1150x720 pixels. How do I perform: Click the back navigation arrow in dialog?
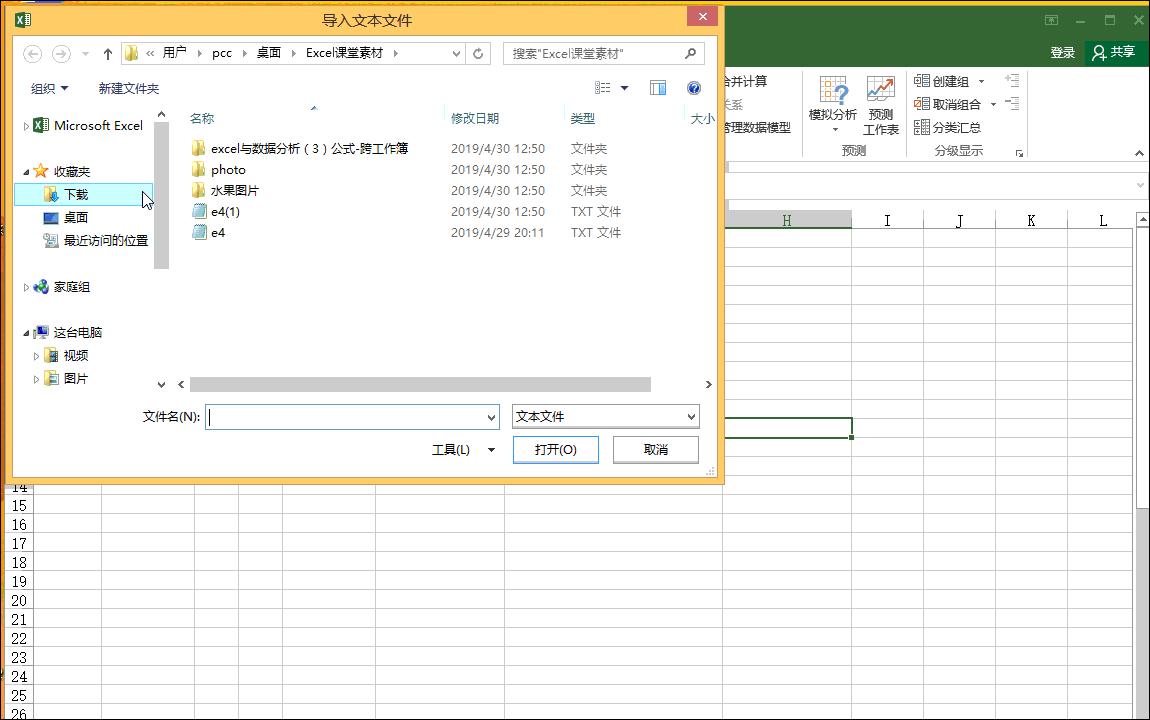32,54
